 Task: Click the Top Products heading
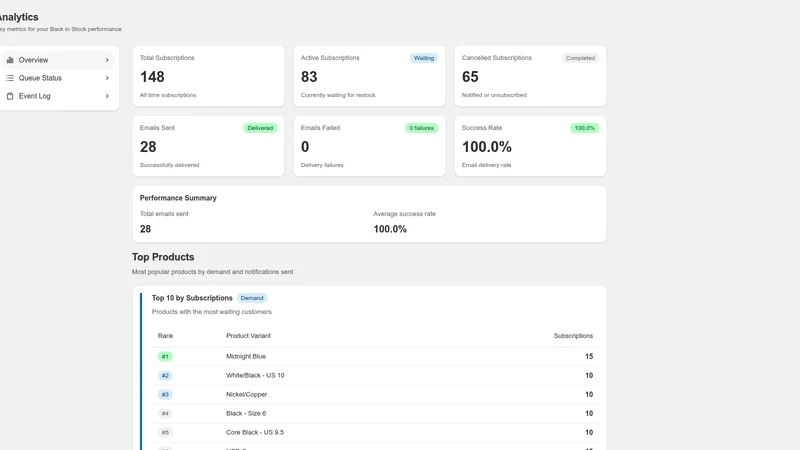pos(163,257)
